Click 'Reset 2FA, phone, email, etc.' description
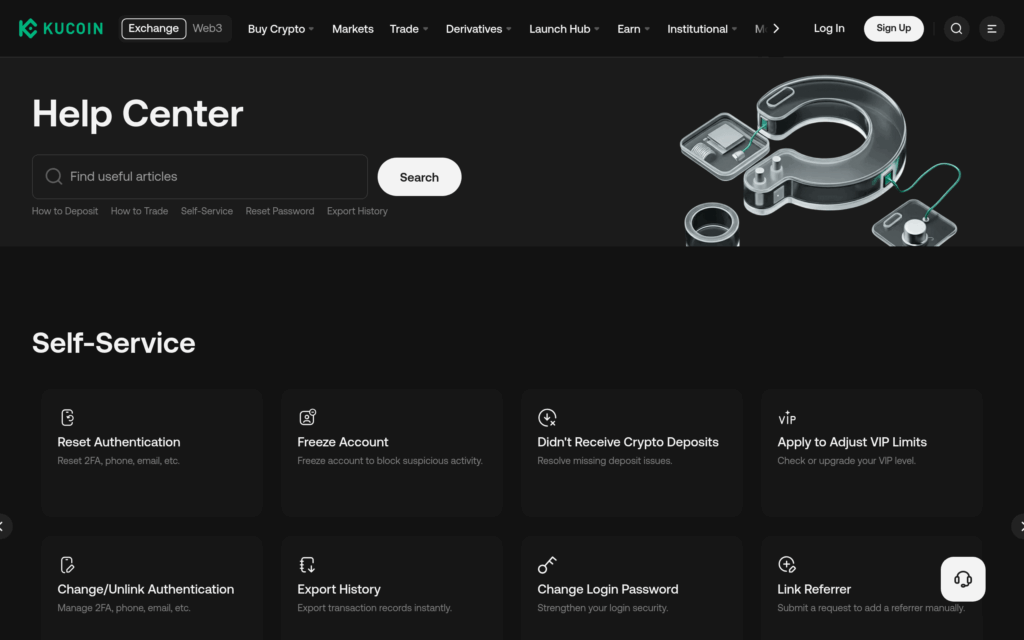 118,460
